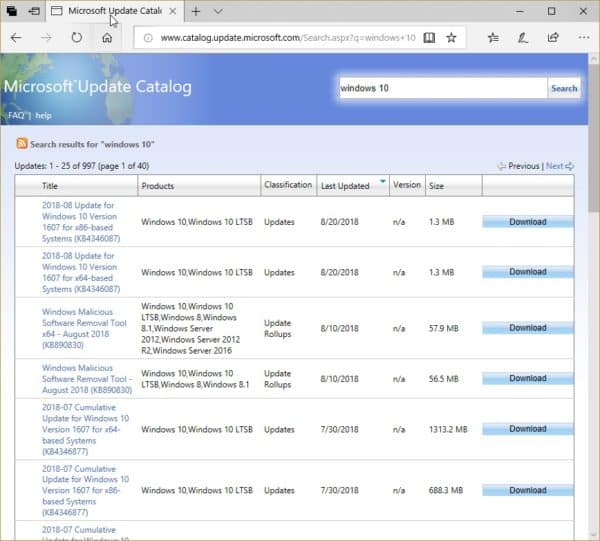Open reading view book icon

click(429, 37)
